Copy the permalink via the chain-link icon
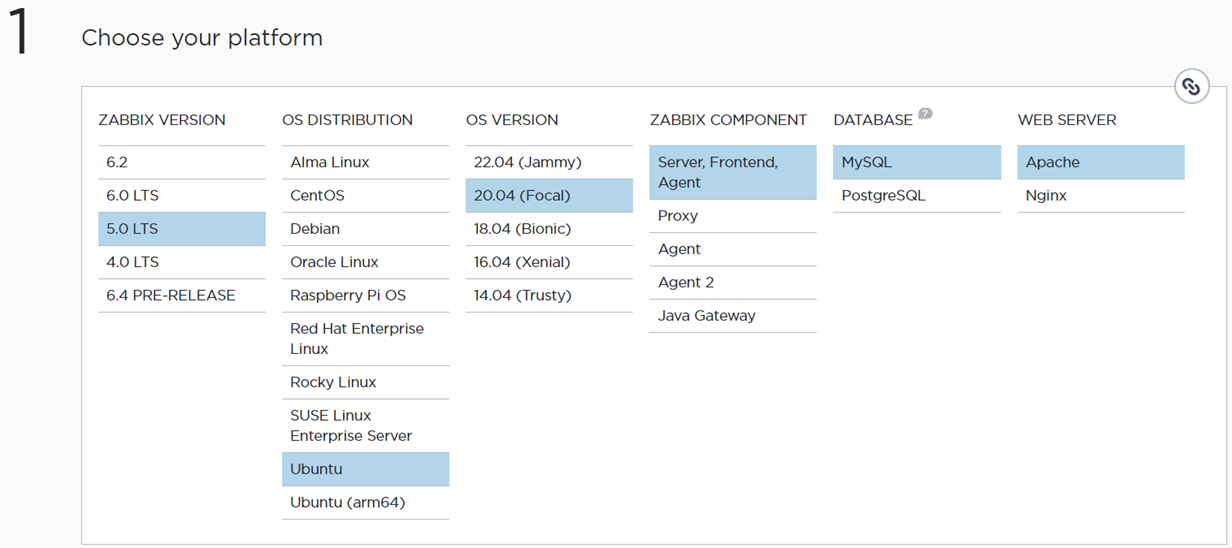 coord(1191,87)
